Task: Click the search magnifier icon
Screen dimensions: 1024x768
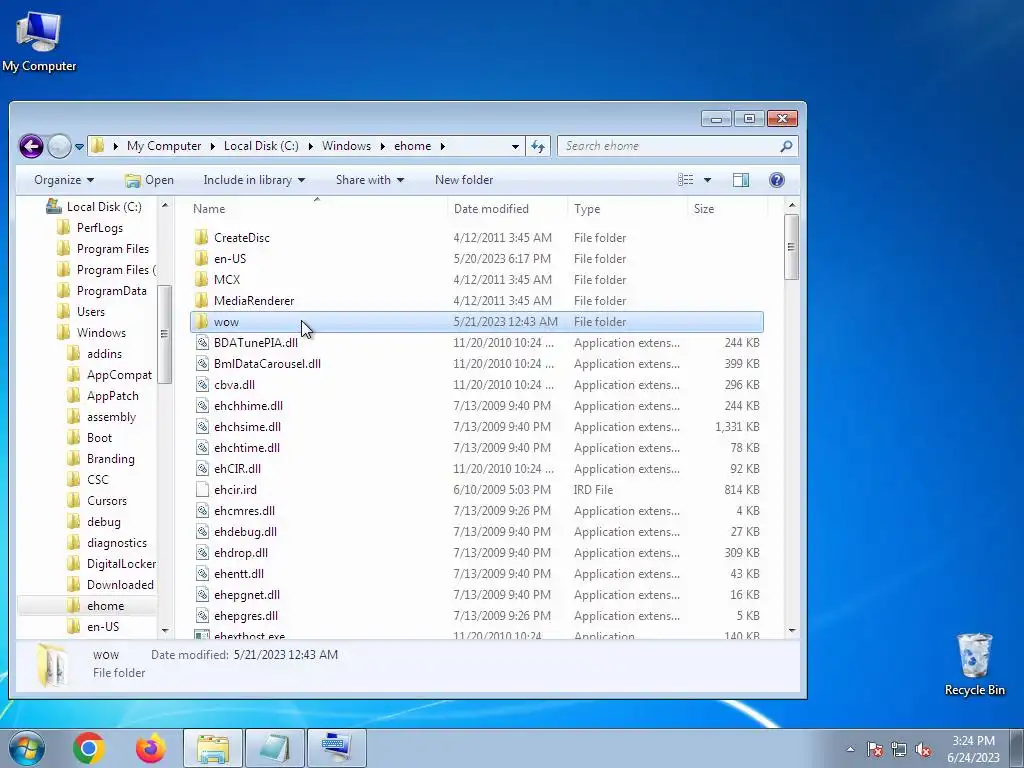Action: [786, 146]
